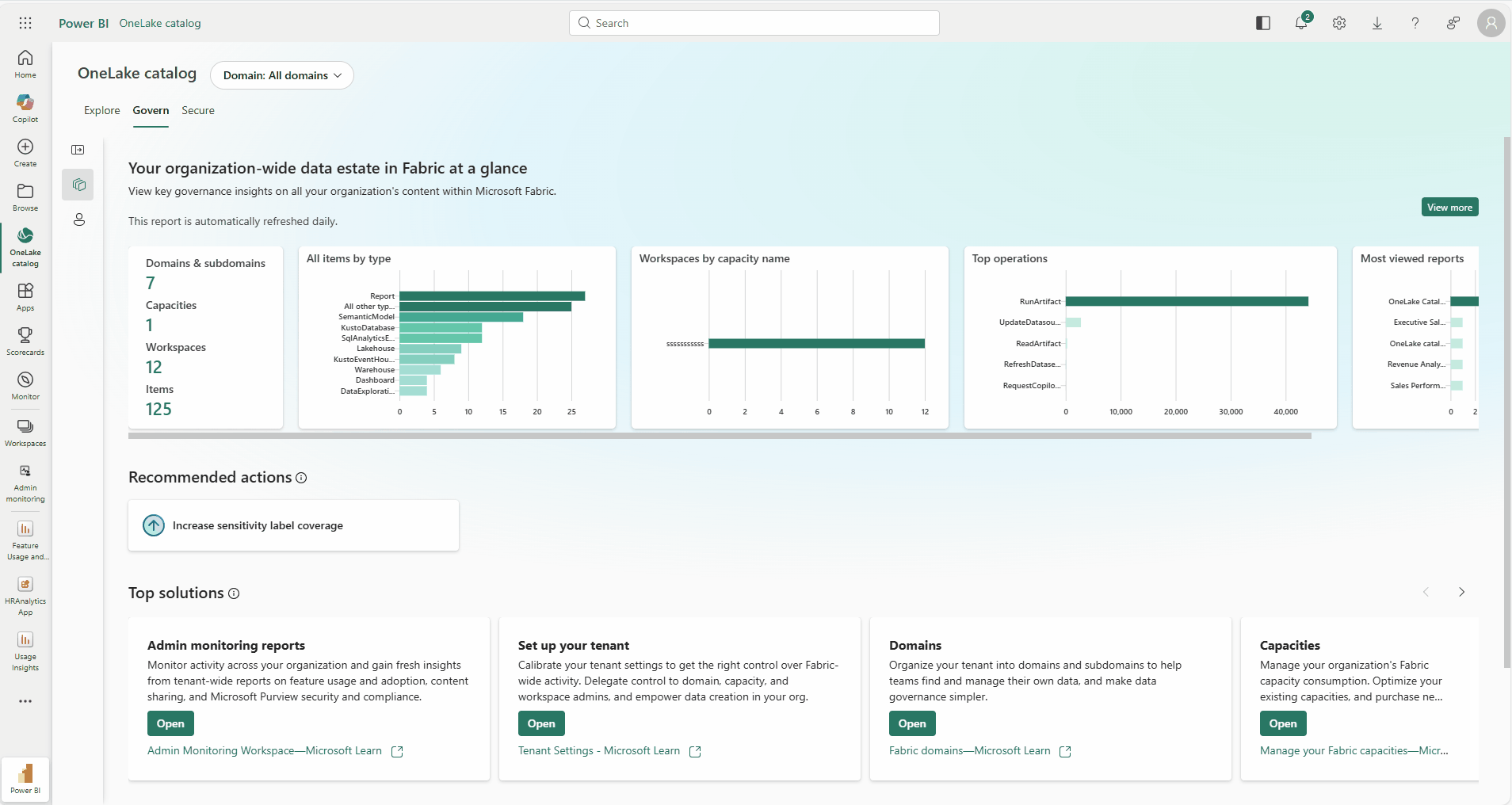Open Scorecards from the sidebar
The image size is (1512, 805).
point(25,339)
